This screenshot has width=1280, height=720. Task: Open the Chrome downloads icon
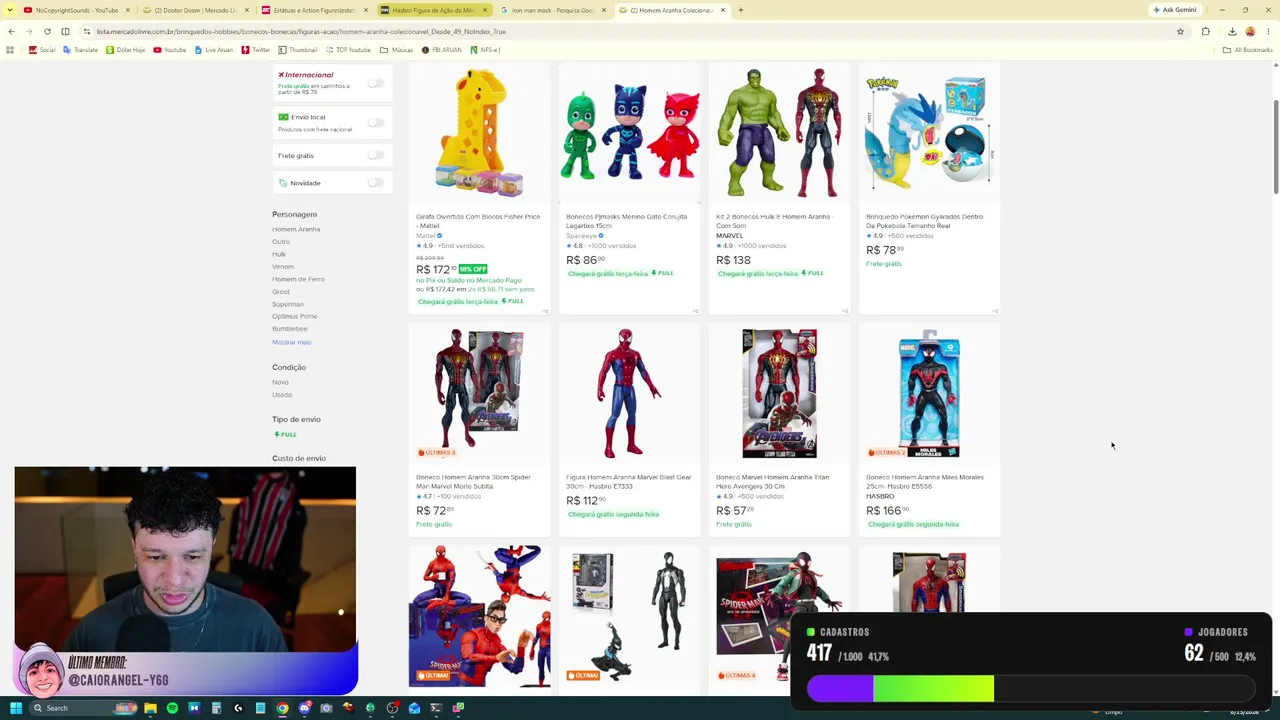1232,31
